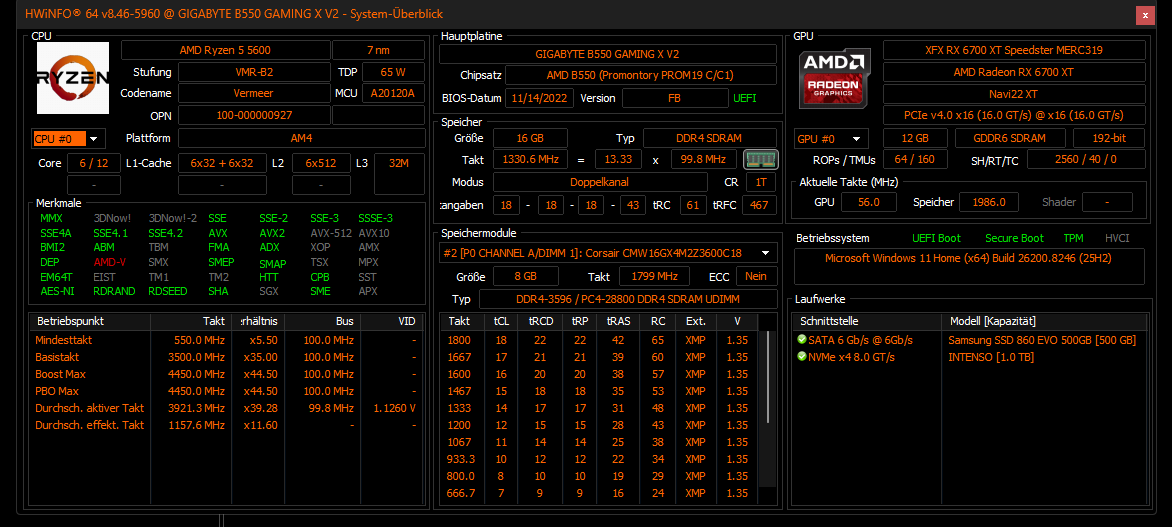Click the Ext. column header
Viewport: 1172px width, 527px height.
click(x=695, y=321)
